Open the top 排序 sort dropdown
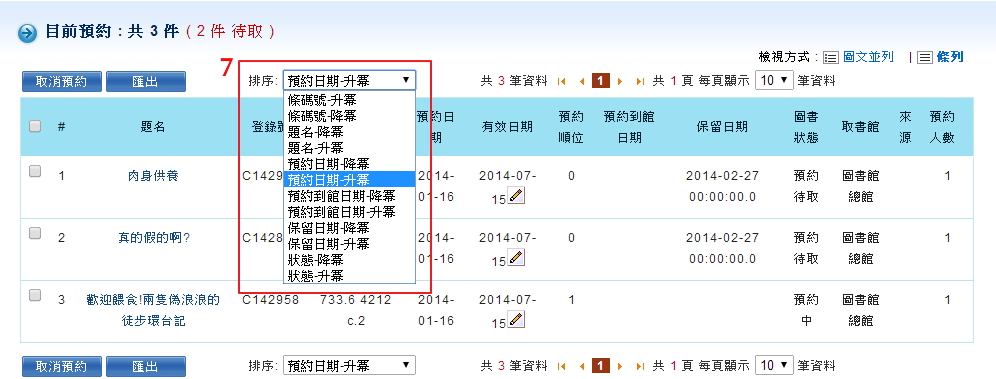The width and height of the screenshot is (996, 379). (349, 81)
